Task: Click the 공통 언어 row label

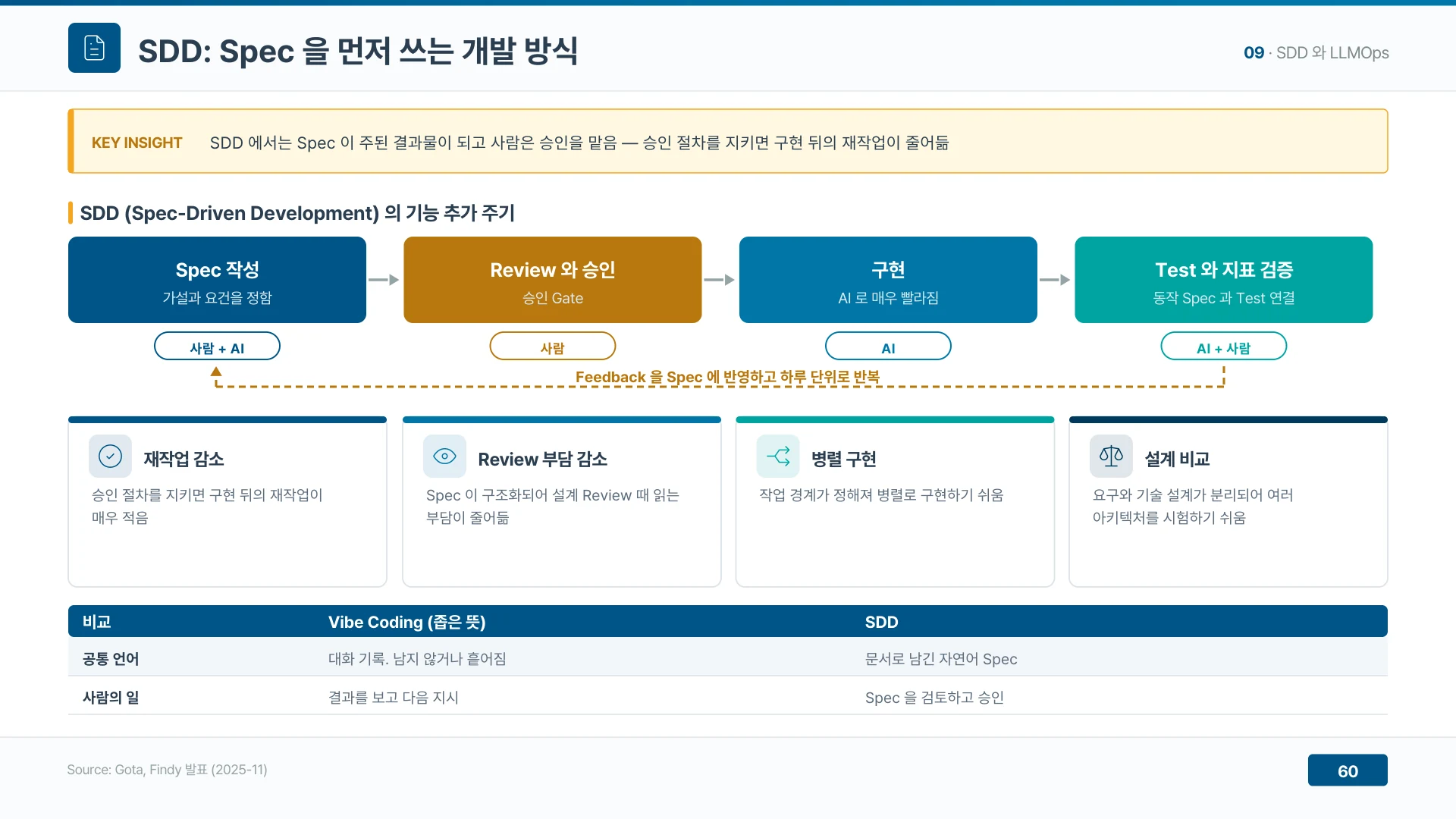Action: tap(111, 659)
